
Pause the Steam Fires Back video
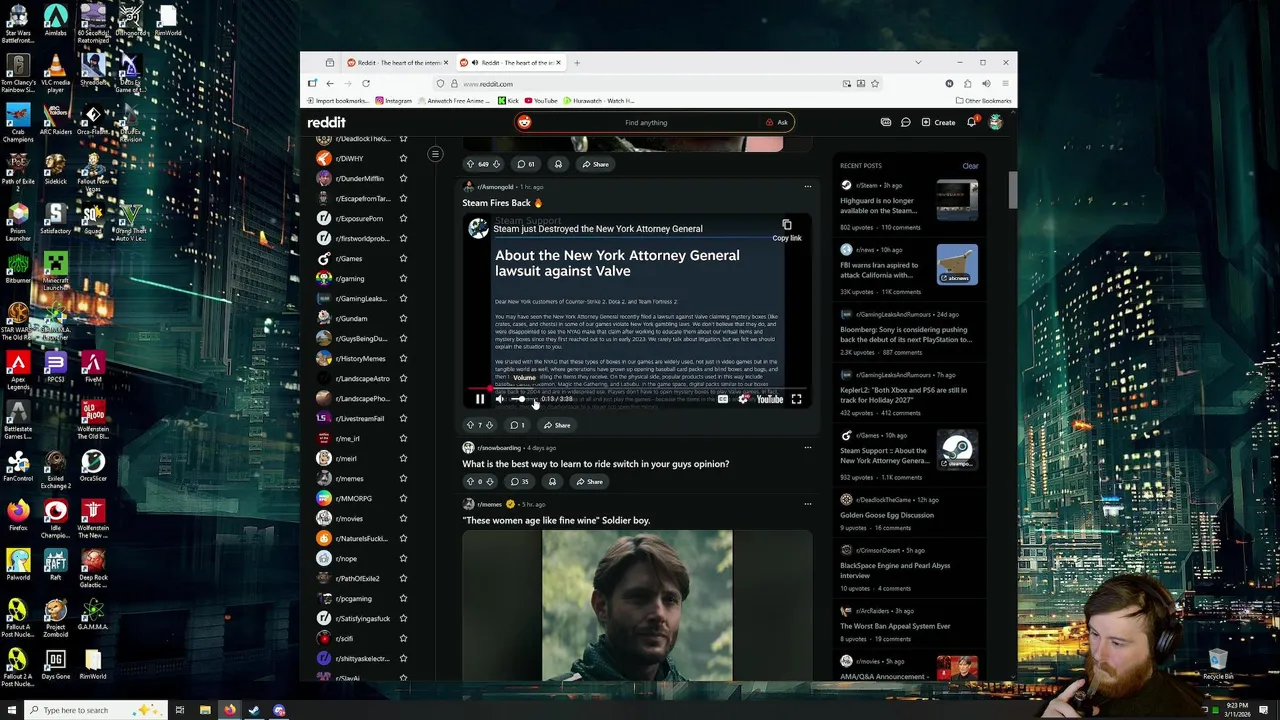click(x=480, y=399)
